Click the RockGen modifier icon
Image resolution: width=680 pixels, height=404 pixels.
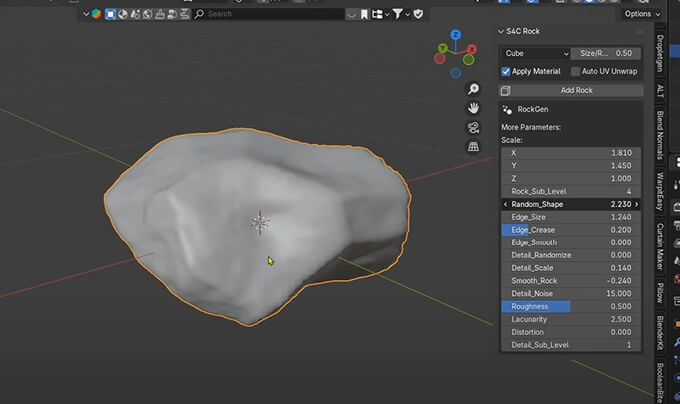pos(507,109)
